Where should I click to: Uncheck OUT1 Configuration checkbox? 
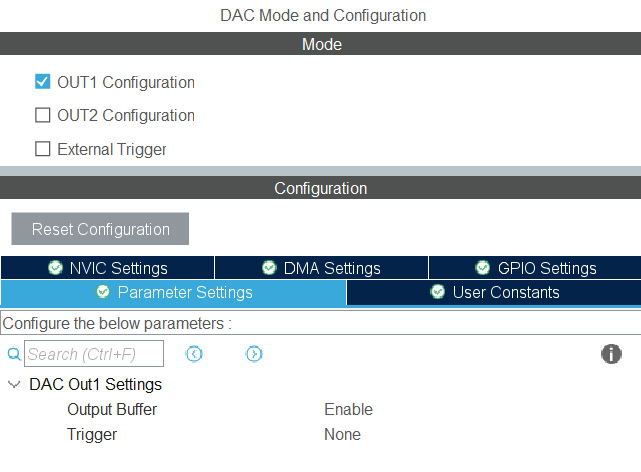[x=43, y=82]
